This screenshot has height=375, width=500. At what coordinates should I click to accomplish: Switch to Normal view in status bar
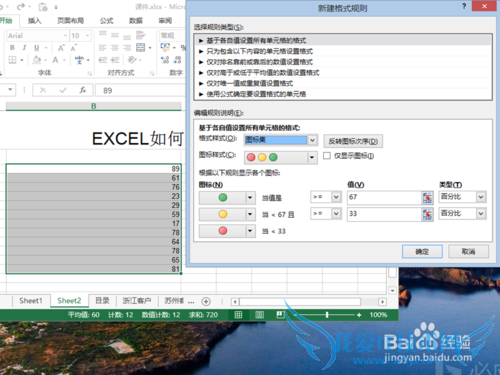[x=238, y=315]
